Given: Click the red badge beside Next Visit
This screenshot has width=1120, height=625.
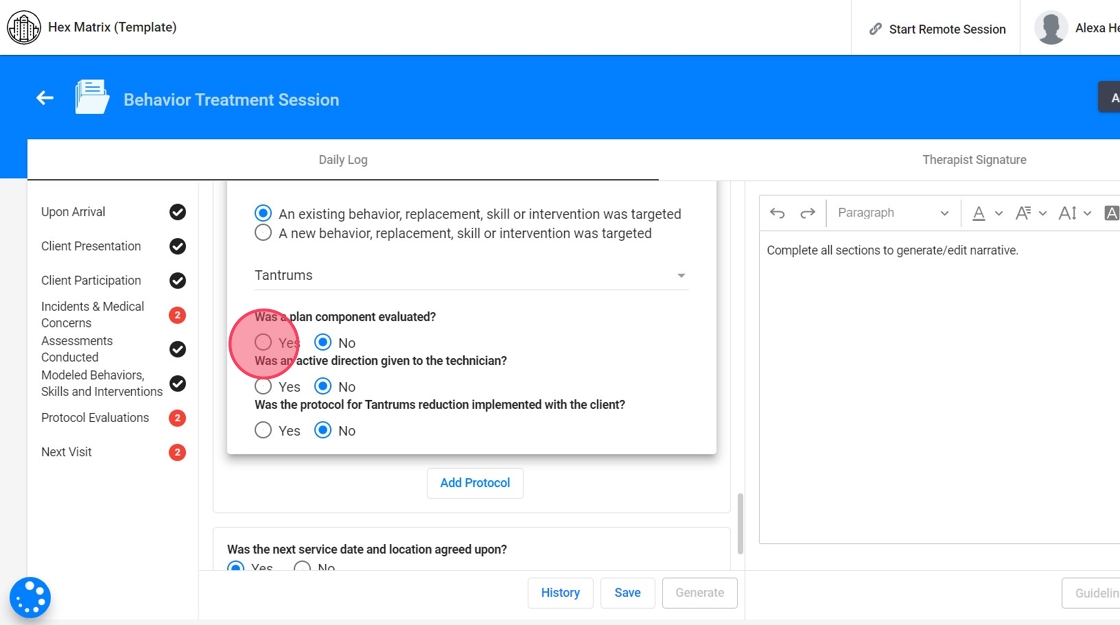Looking at the screenshot, I should click(178, 452).
